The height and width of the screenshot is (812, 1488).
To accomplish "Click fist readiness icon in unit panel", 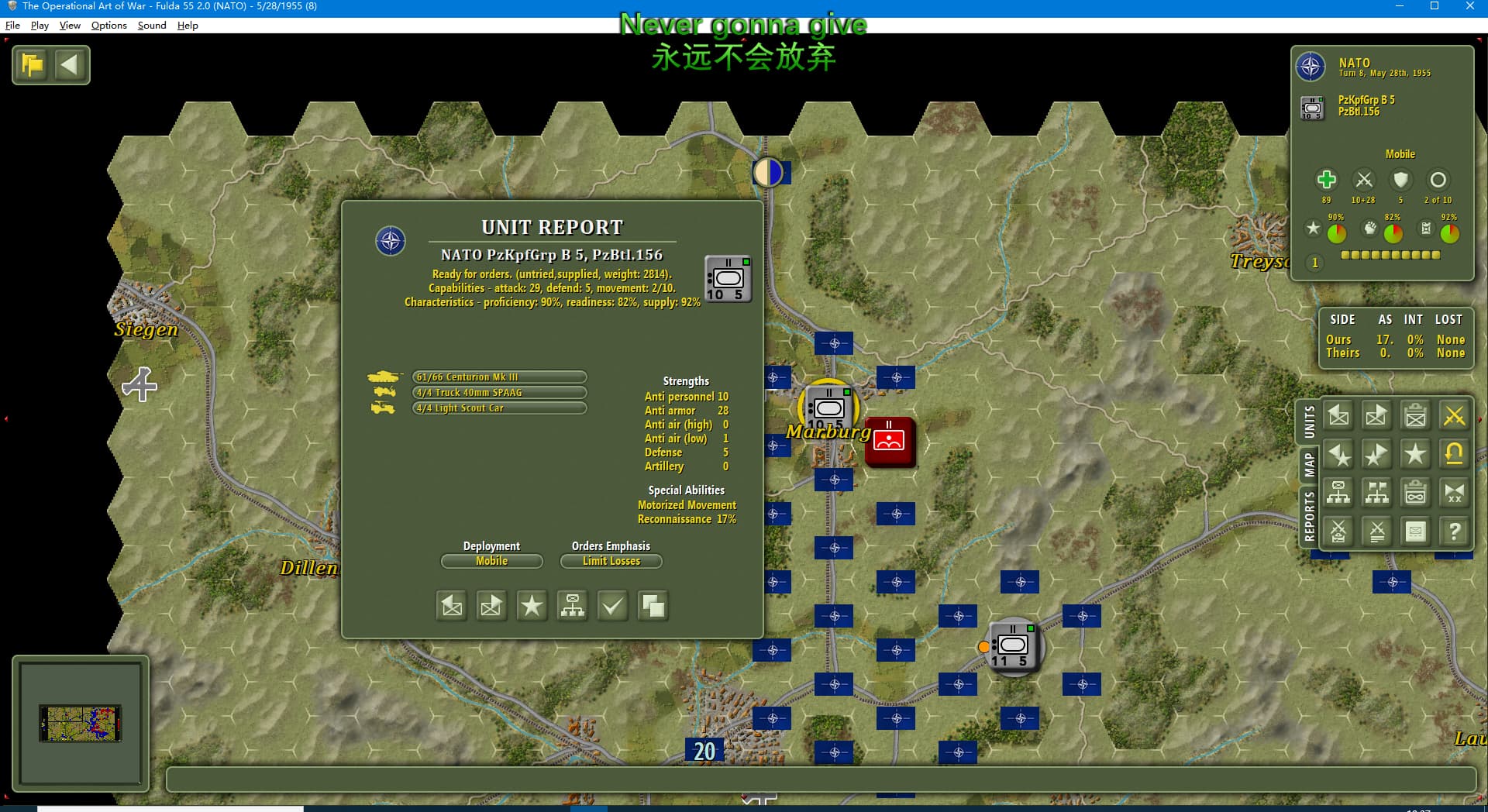I will pos(1370,228).
